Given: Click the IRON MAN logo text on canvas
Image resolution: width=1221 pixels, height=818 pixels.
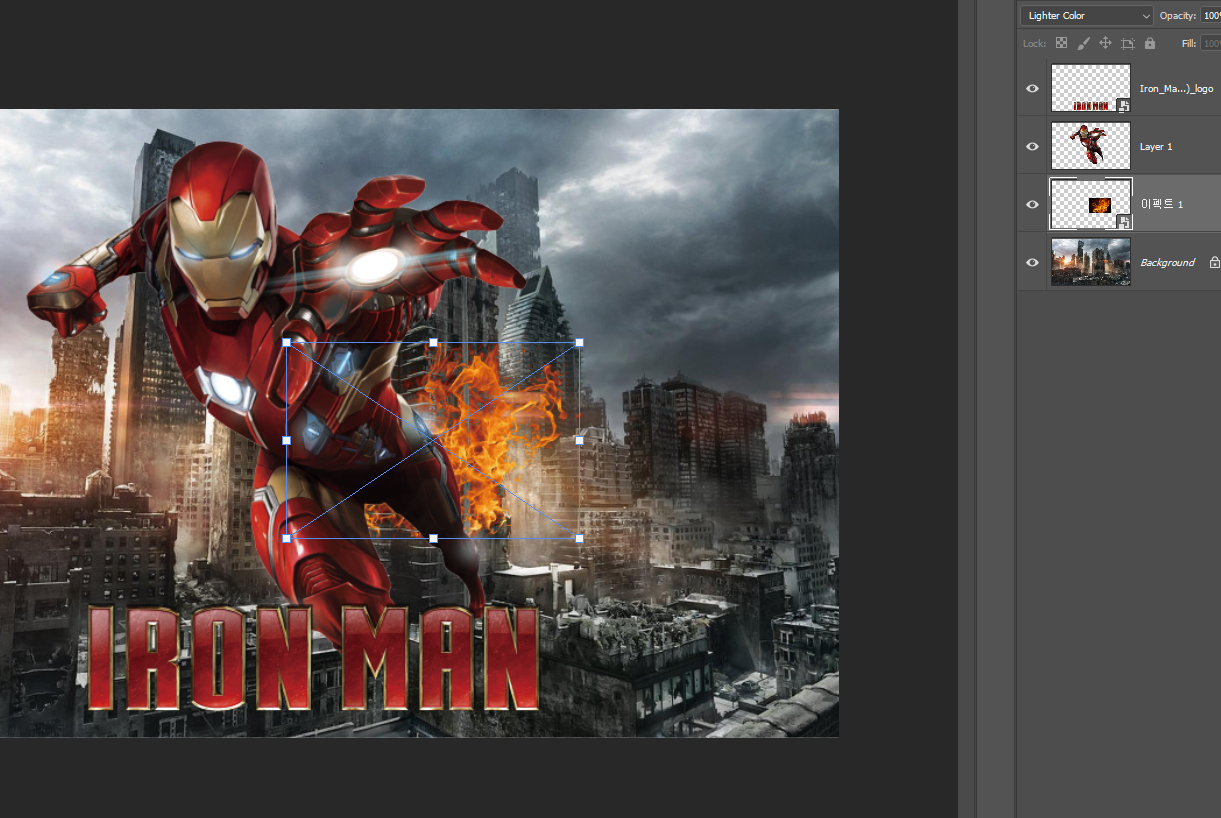Looking at the screenshot, I should (314, 658).
